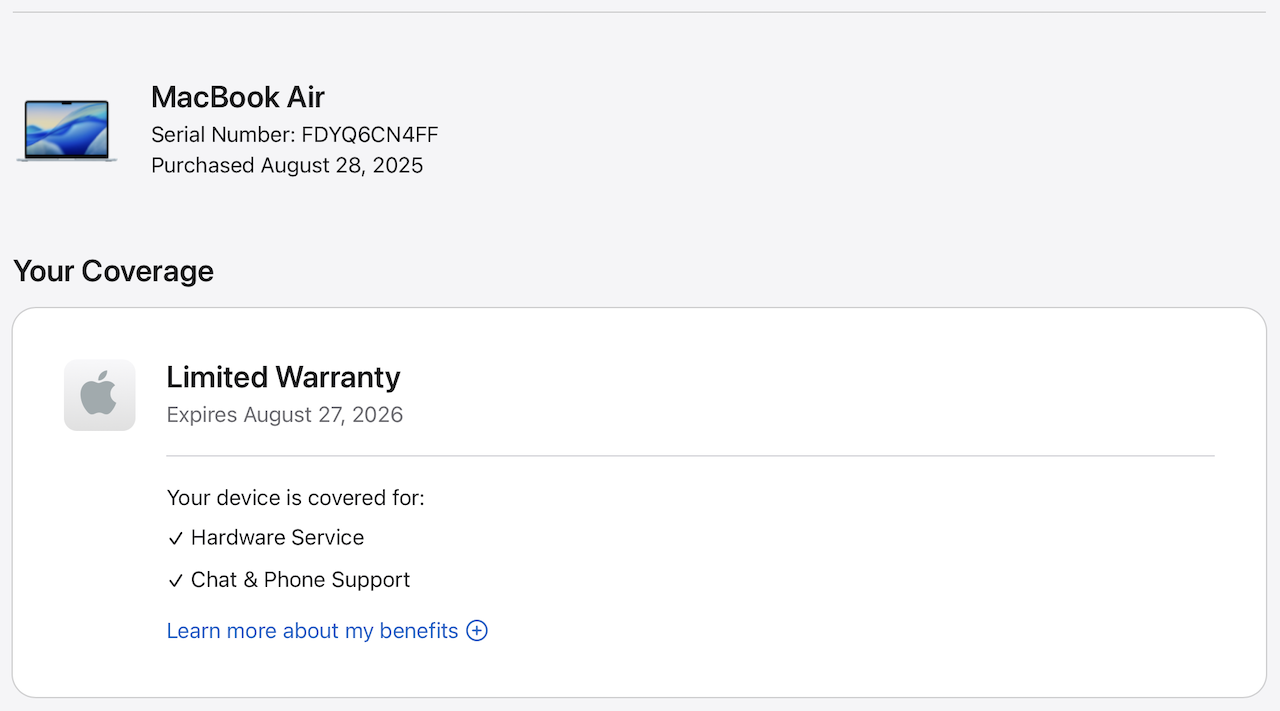
Task: Open Learn more about my benefits
Action: point(312,631)
